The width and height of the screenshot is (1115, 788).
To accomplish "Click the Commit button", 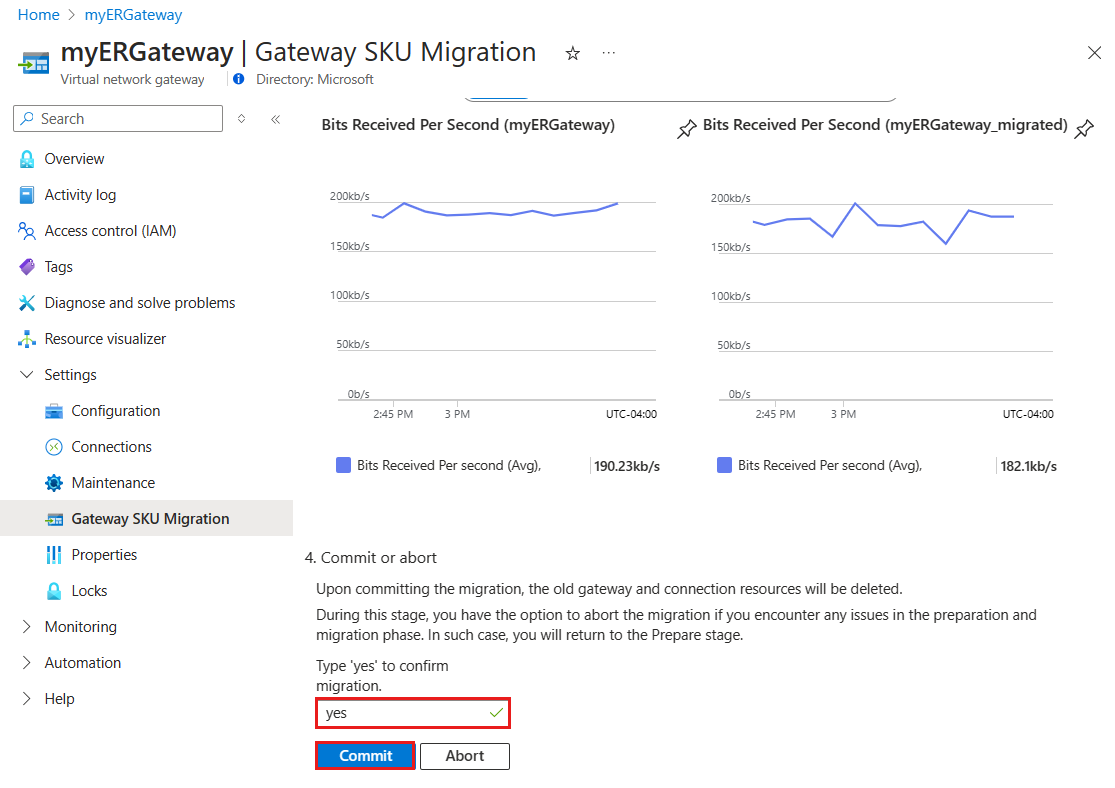I will coord(365,756).
